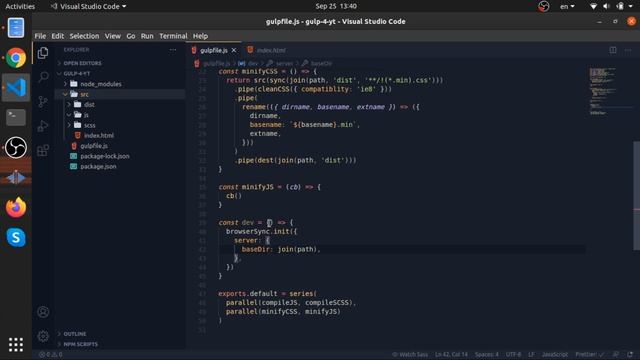Split the editor to the right
Image resolution: width=640 pixels, height=360 pixels.
click(613, 50)
